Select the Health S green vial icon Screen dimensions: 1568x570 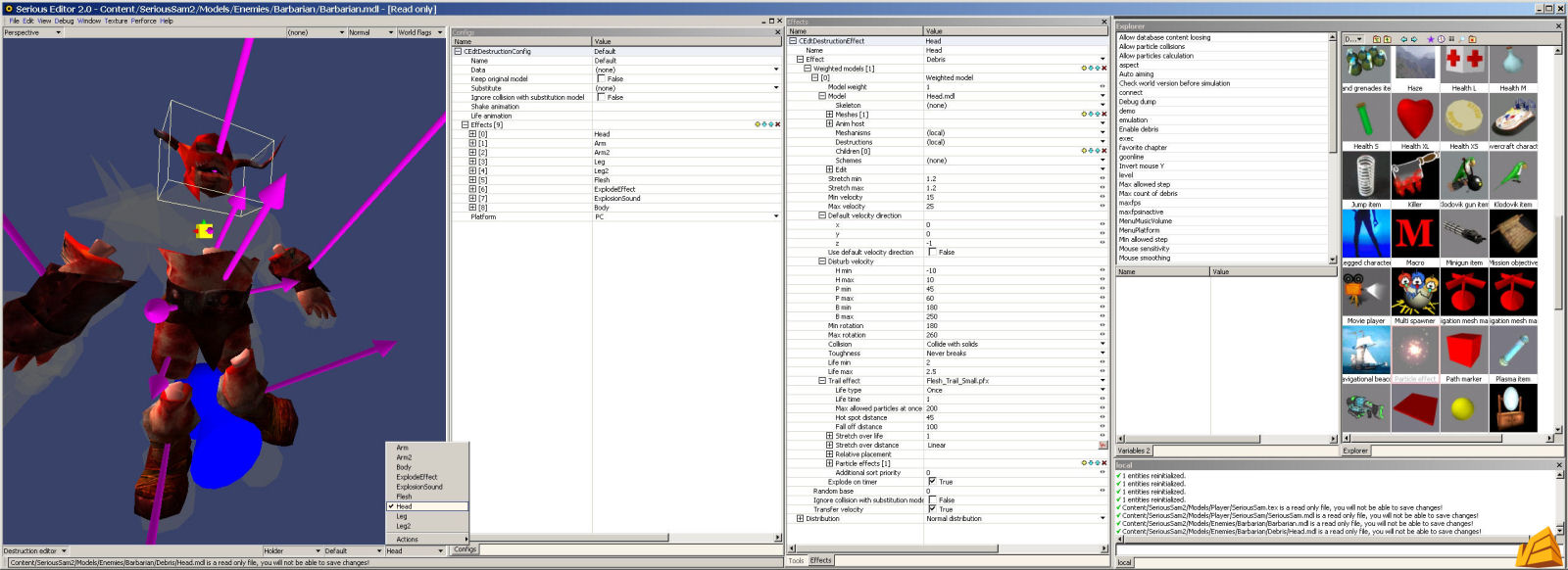[1366, 119]
